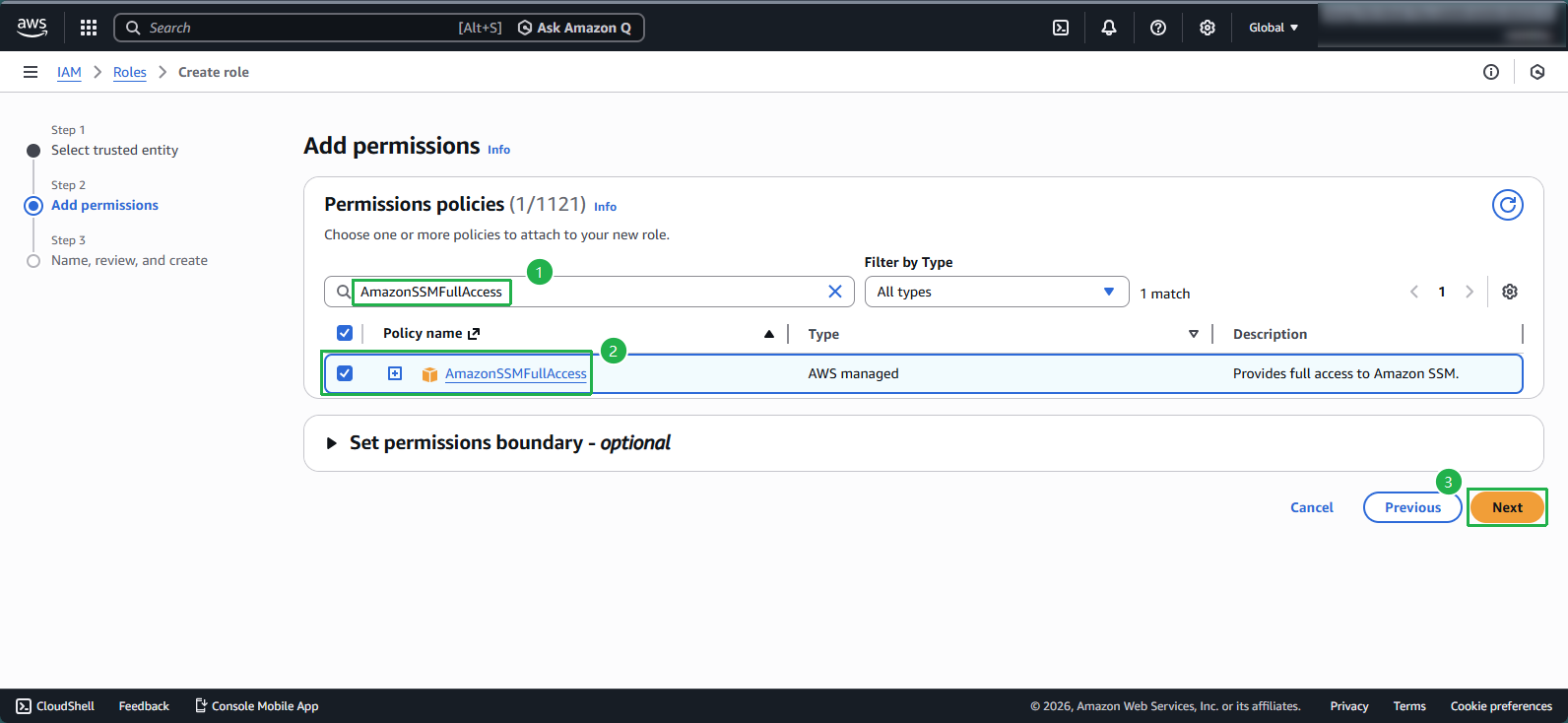Go to previous page of policies

point(1414,292)
